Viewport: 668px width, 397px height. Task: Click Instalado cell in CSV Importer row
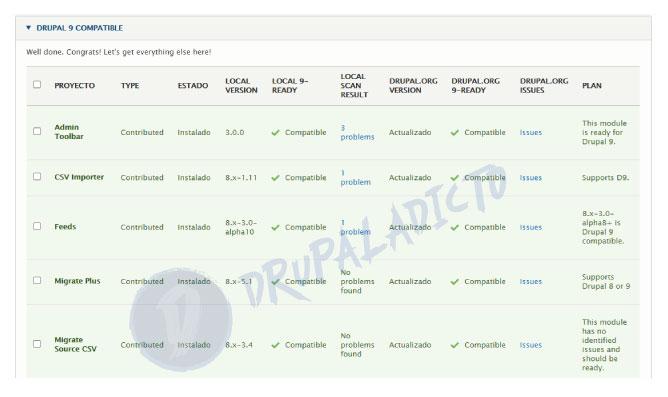(x=194, y=178)
